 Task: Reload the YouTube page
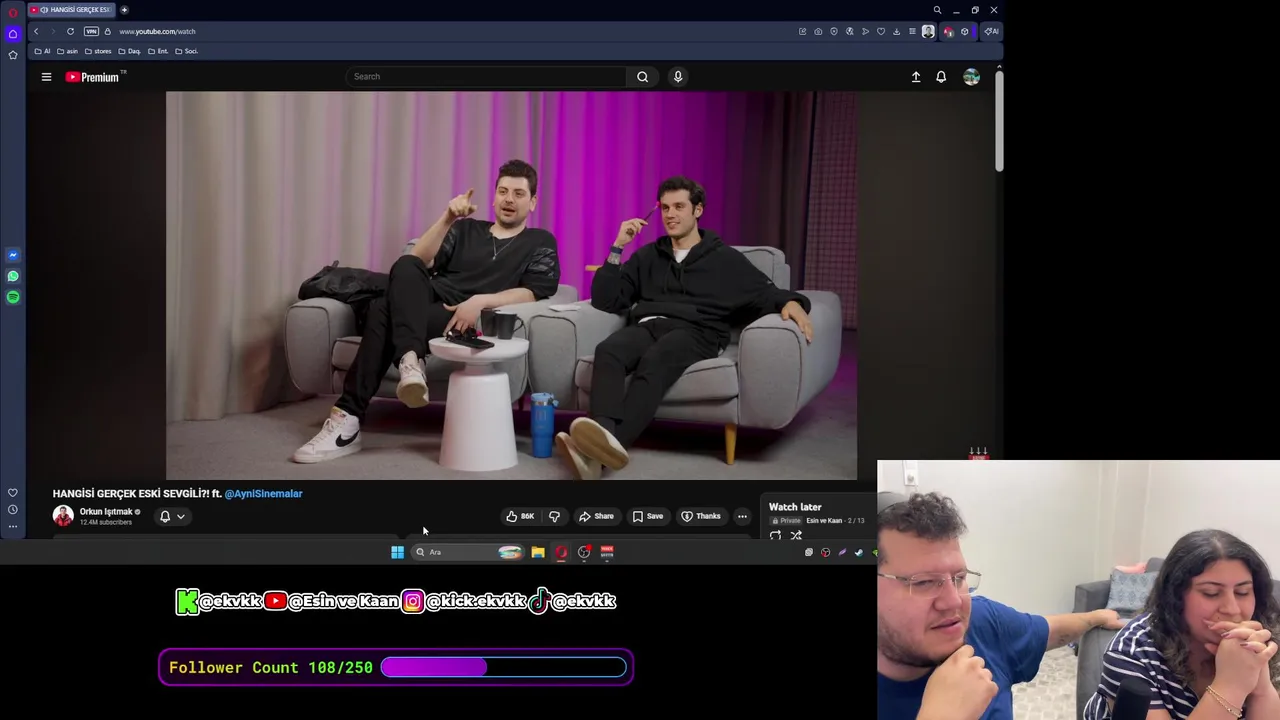point(70,31)
